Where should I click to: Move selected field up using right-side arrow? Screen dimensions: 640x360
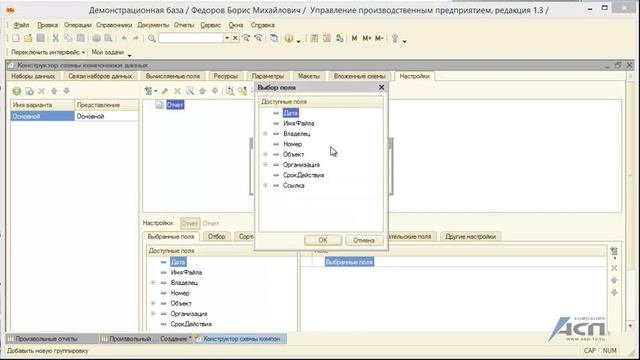click(614, 280)
